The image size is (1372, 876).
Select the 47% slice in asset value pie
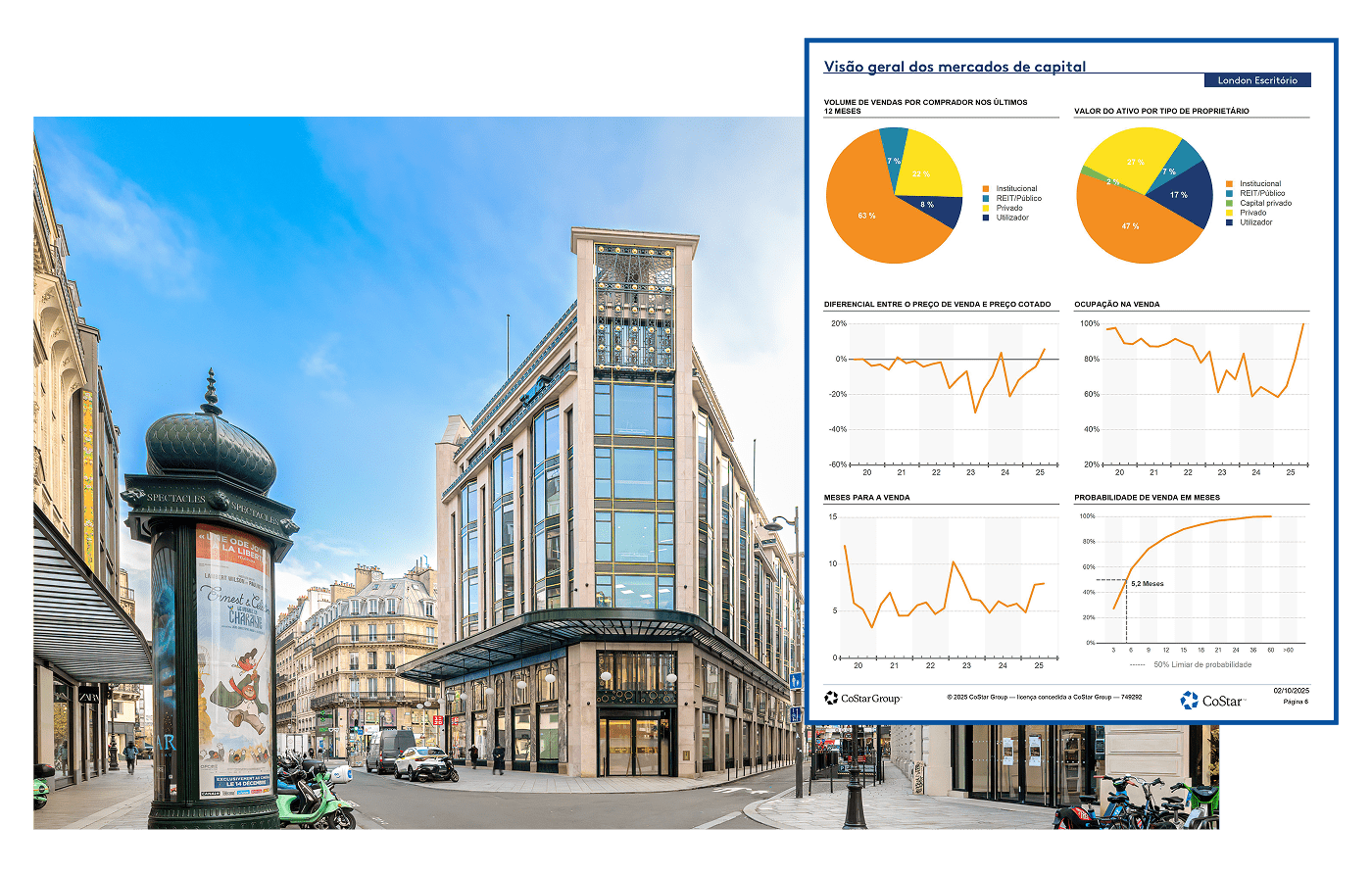point(1130,226)
